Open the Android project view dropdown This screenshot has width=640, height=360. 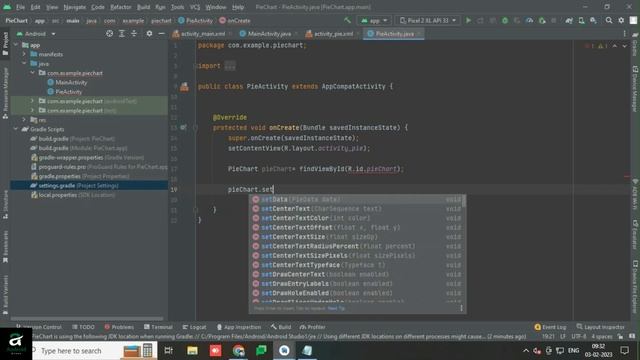36,34
